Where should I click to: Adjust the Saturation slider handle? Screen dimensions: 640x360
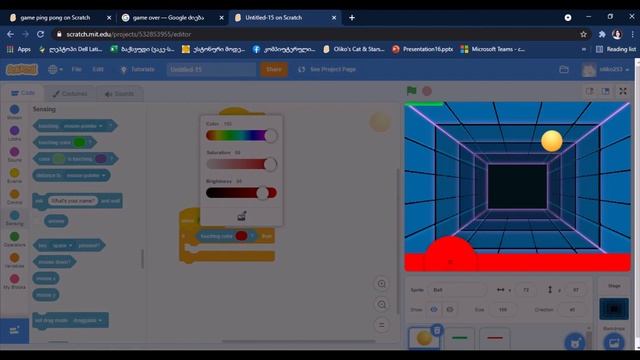click(x=270, y=164)
